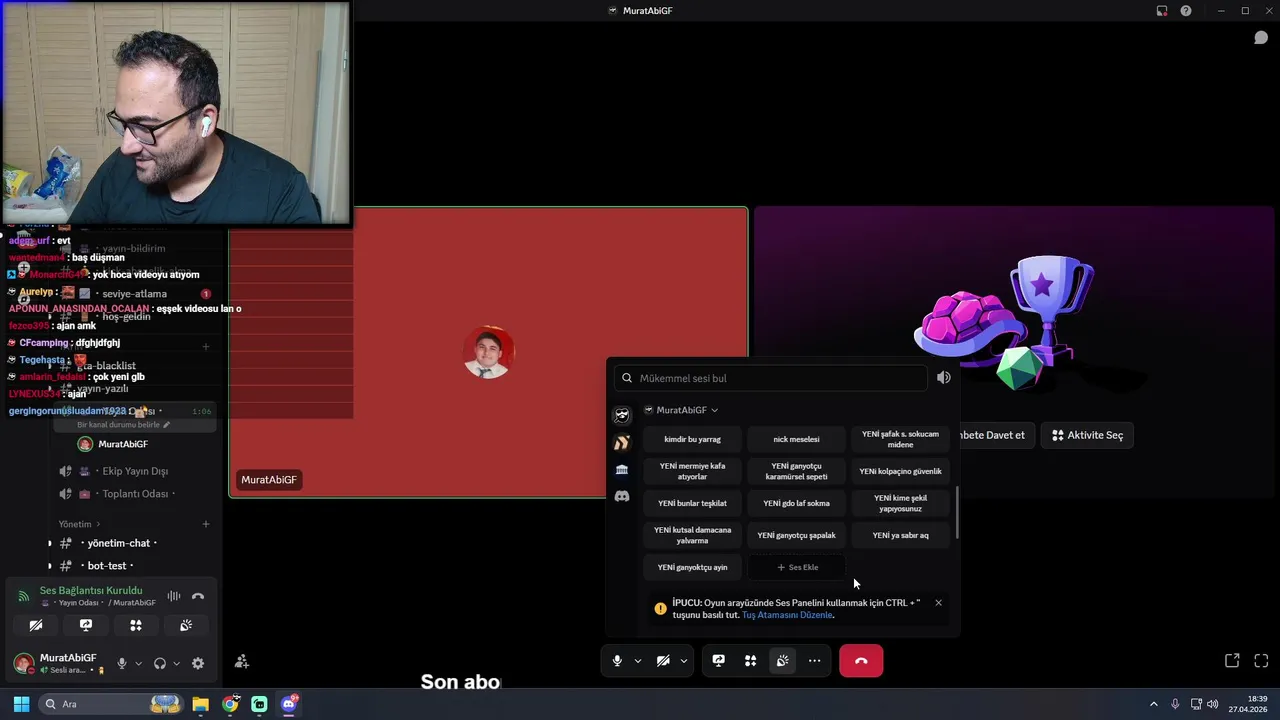Viewport: 1280px width, 720px height.
Task: Click the soundboard volume speaker icon
Action: (x=943, y=378)
